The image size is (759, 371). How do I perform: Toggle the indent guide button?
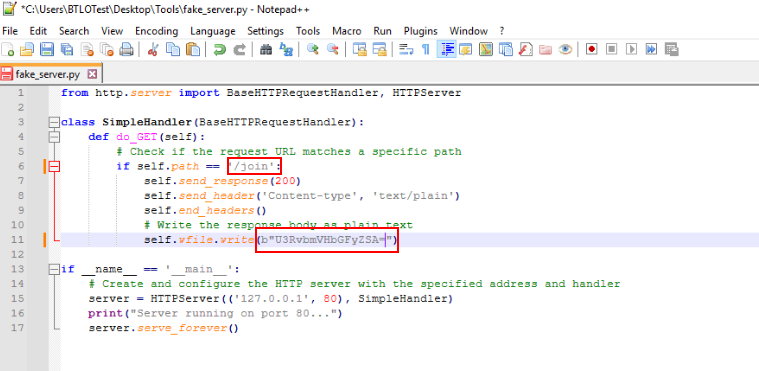446,49
